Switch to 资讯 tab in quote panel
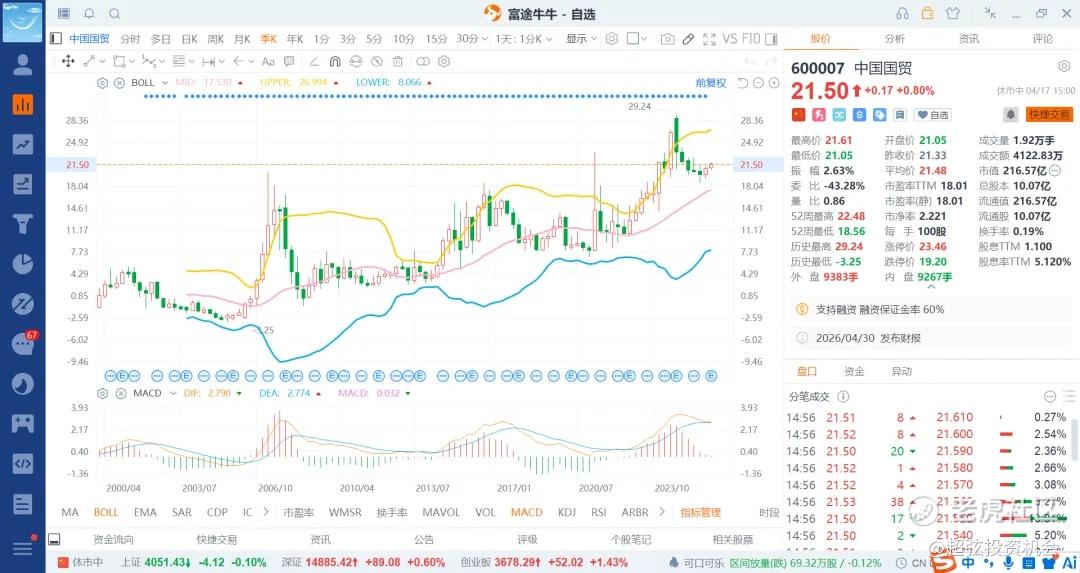1080x573 pixels. pos(969,39)
